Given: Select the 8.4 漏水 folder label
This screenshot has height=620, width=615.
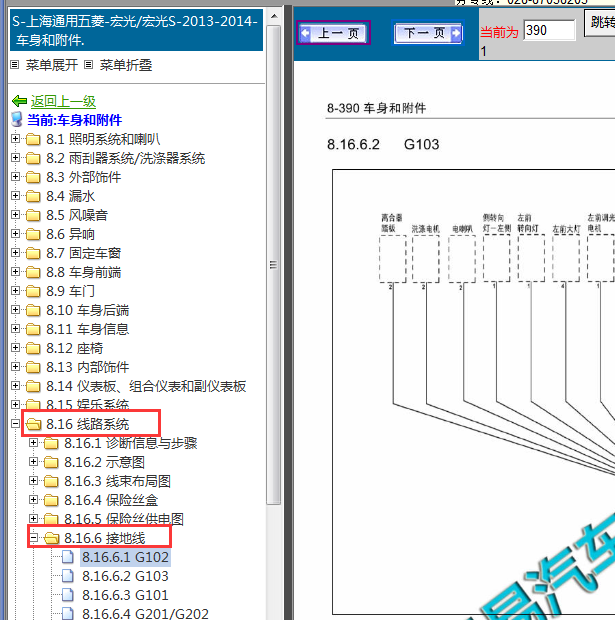Looking at the screenshot, I should [70, 196].
